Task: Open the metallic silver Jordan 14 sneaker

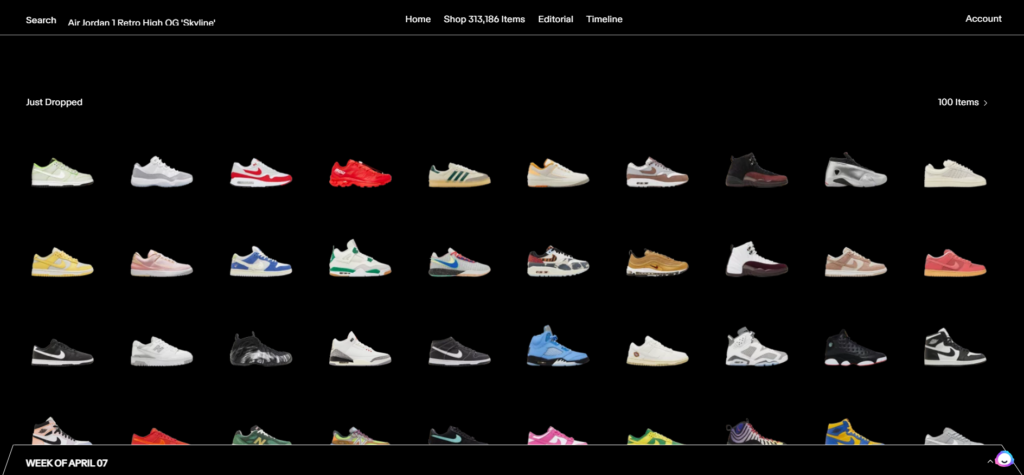Action: click(855, 172)
